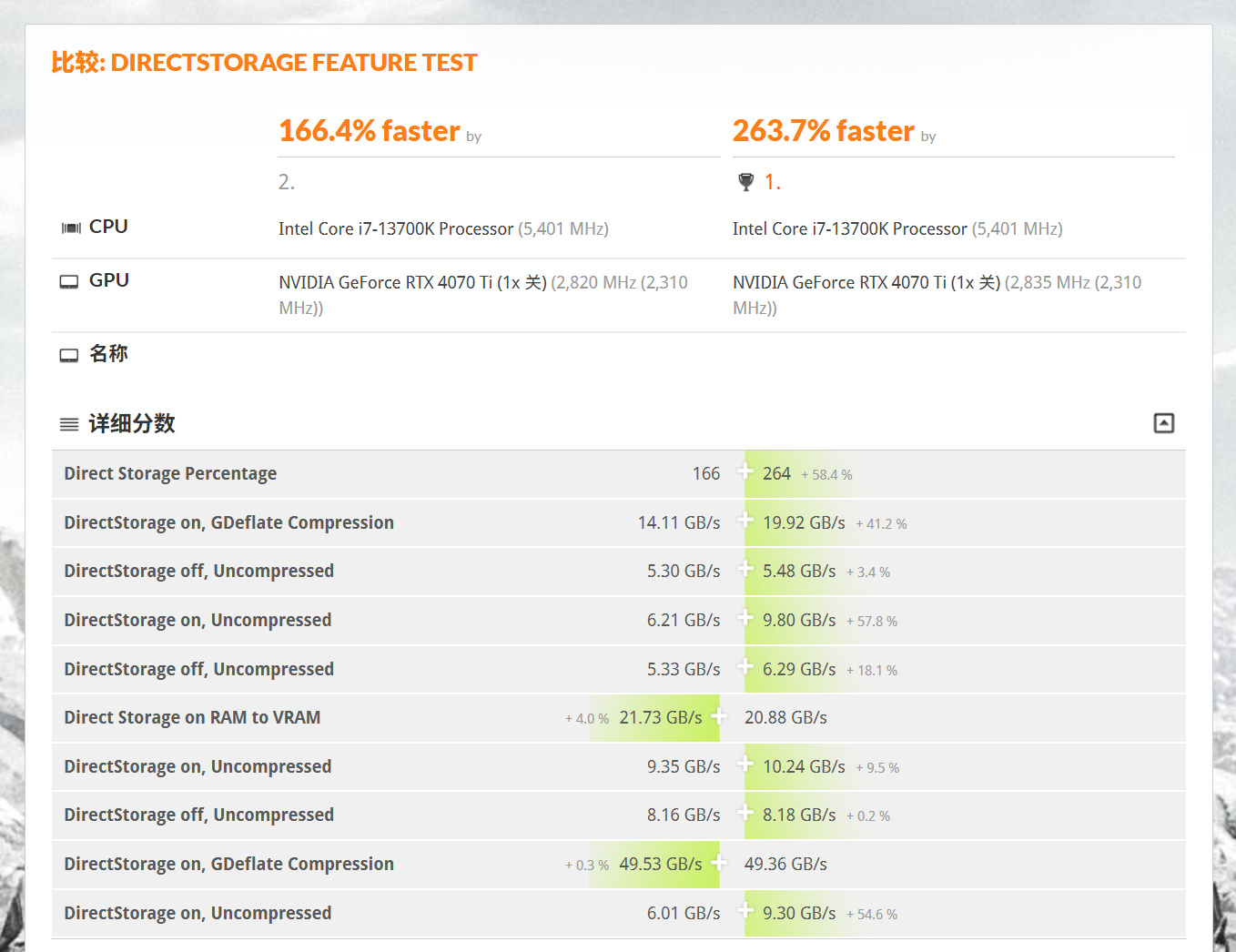Select the Direct Storage Percentage row label
1236x952 pixels.
[170, 474]
